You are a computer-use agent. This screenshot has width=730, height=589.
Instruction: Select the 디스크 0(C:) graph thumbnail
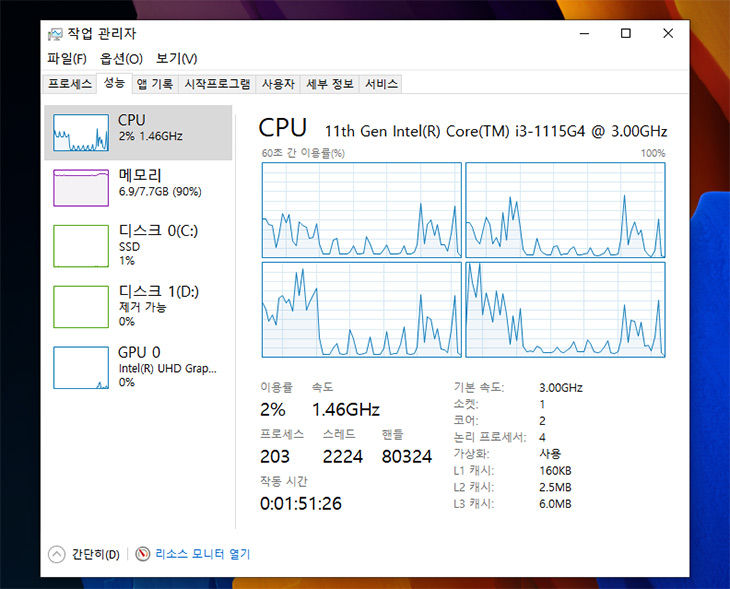click(x=81, y=246)
